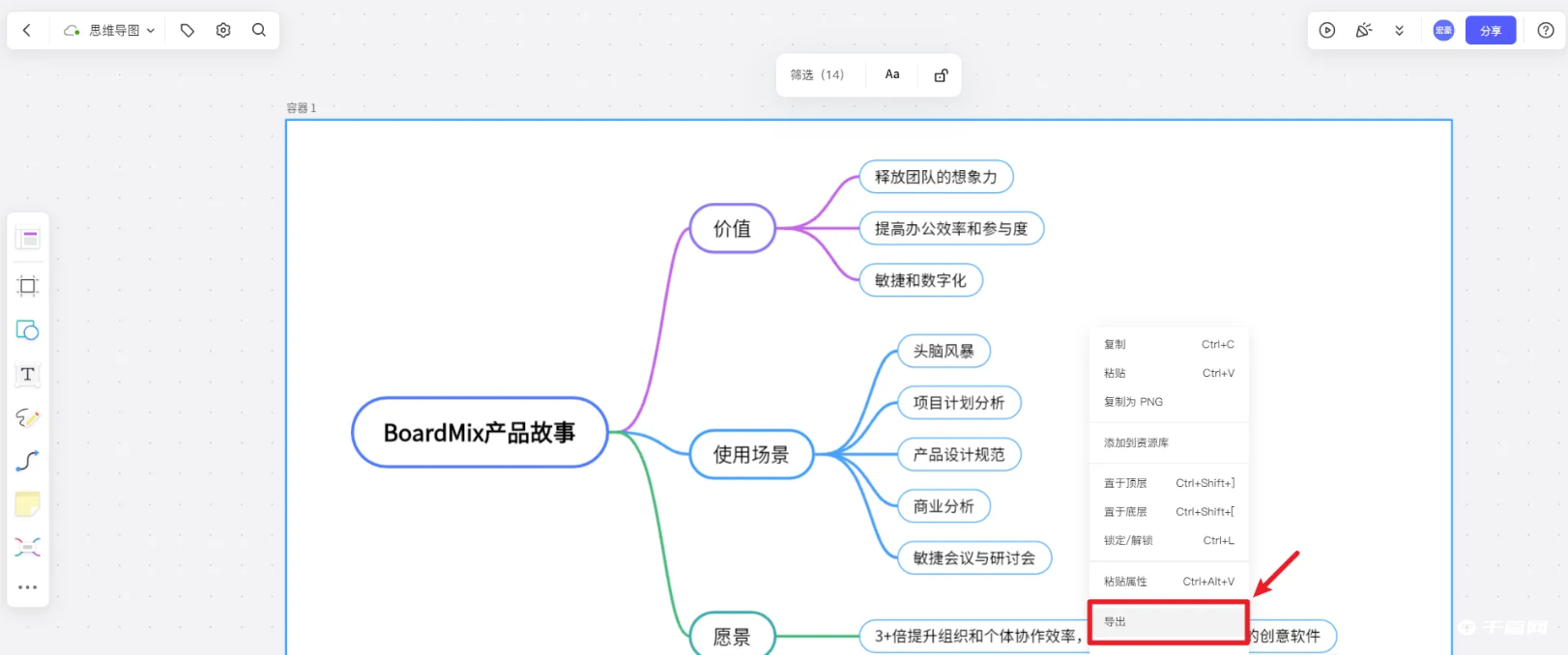The width and height of the screenshot is (1568, 655).
Task: Expand more options double-chevron icon
Action: coord(1399,31)
